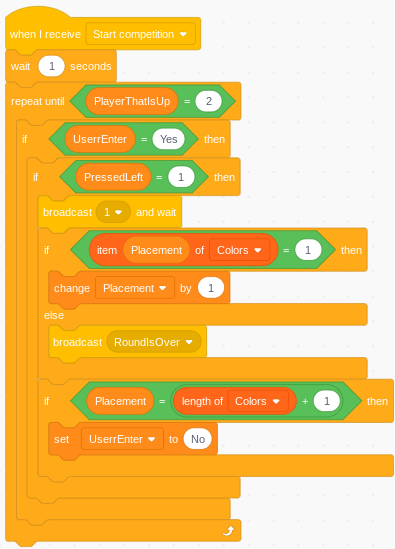
Task: Open Colors dropdown in length of block
Action: (258, 401)
